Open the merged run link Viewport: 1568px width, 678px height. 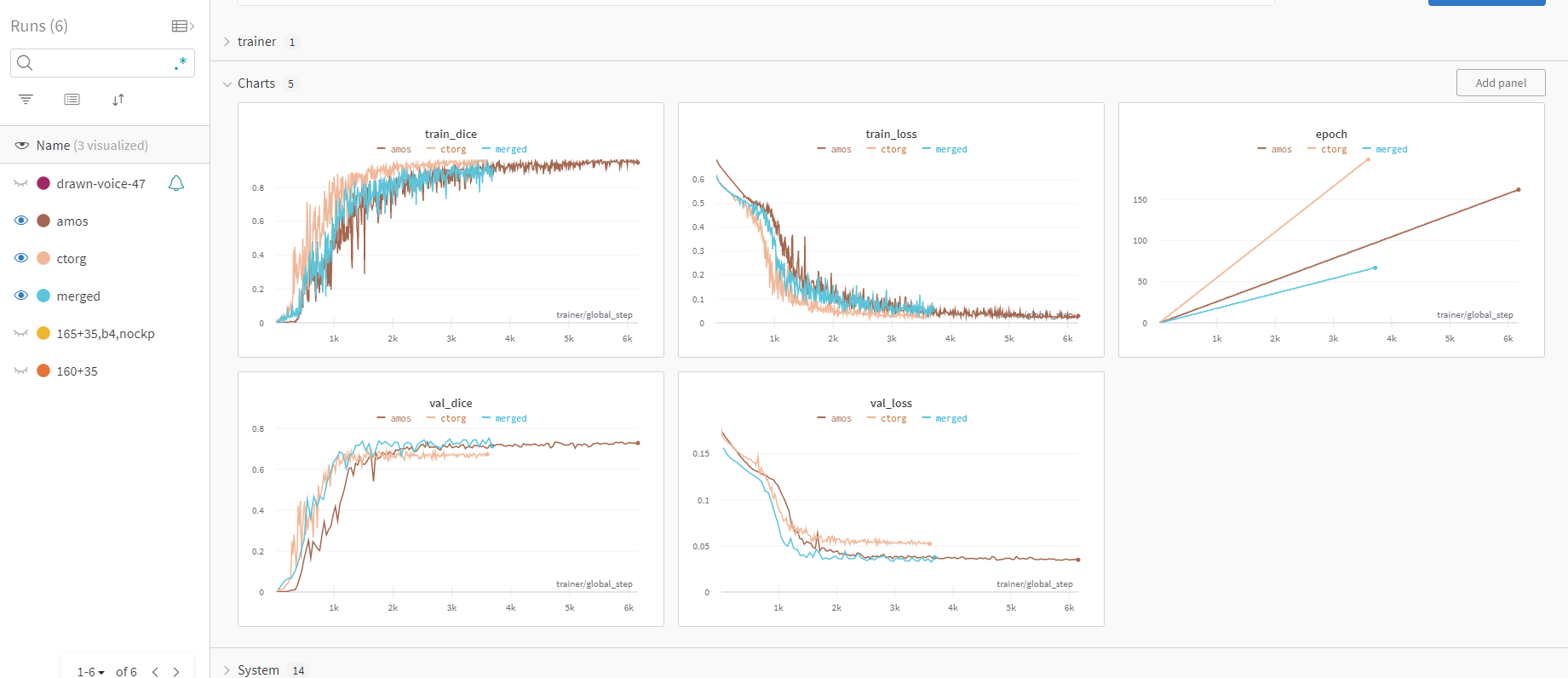click(78, 296)
